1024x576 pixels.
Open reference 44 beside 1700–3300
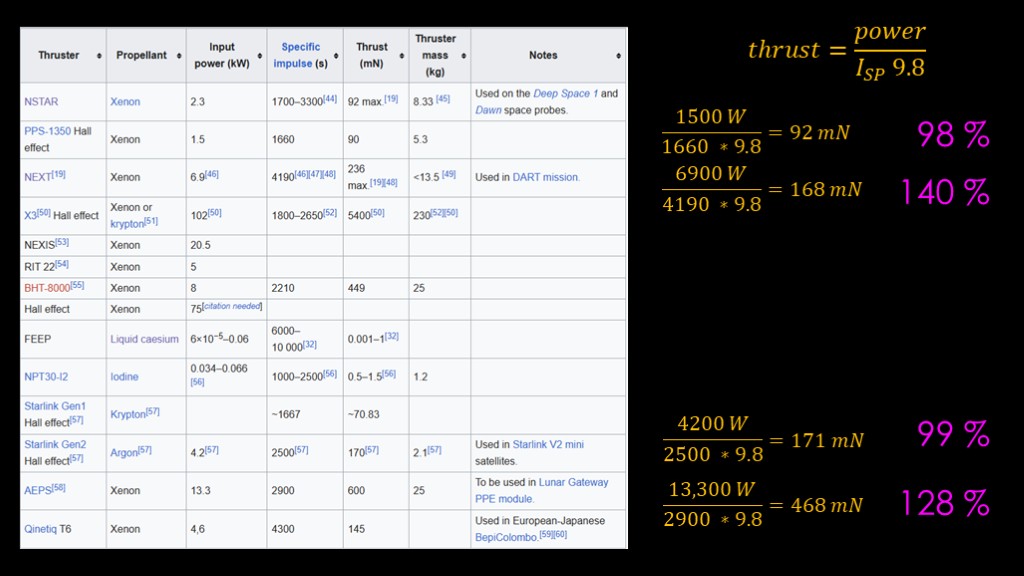(x=330, y=99)
